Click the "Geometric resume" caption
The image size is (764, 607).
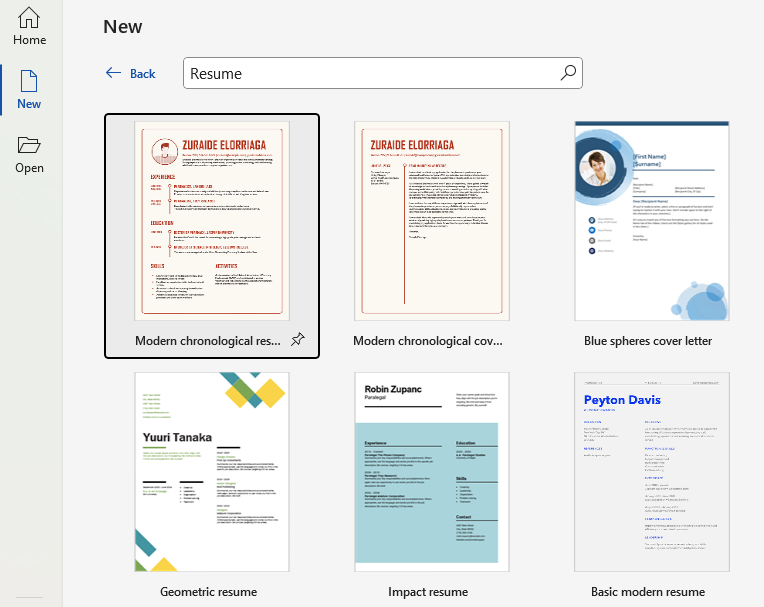click(x=209, y=591)
